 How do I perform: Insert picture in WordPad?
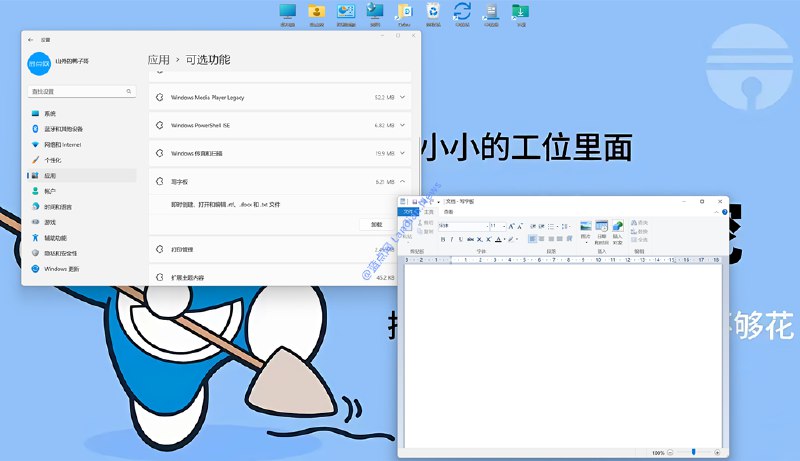click(586, 231)
